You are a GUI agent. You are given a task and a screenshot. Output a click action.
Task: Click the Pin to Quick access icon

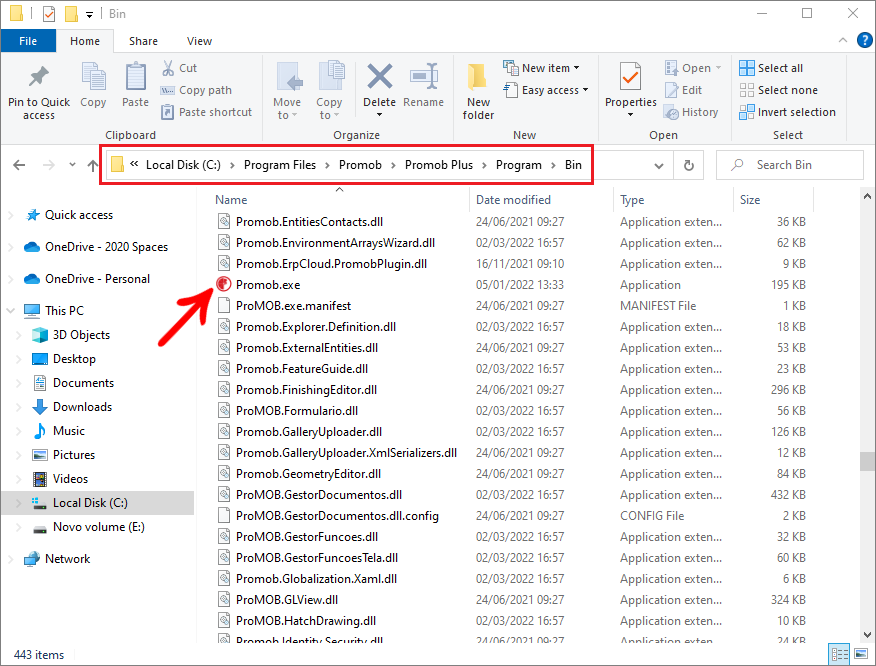click(x=39, y=77)
